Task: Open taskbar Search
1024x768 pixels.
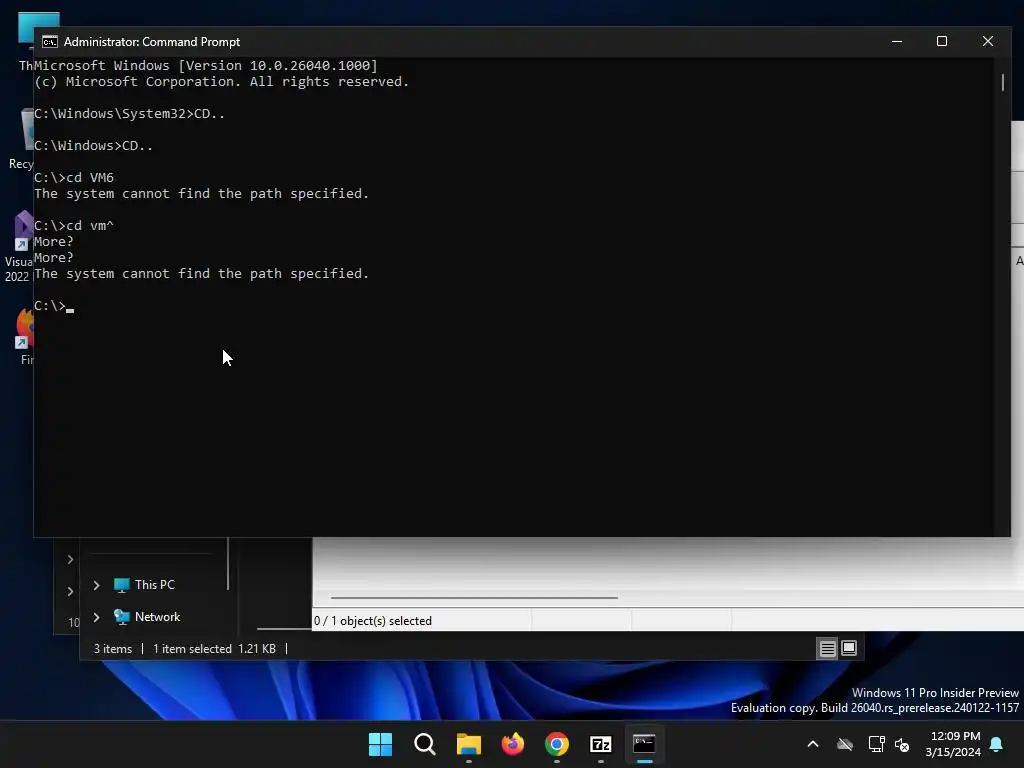Action: tap(424, 744)
